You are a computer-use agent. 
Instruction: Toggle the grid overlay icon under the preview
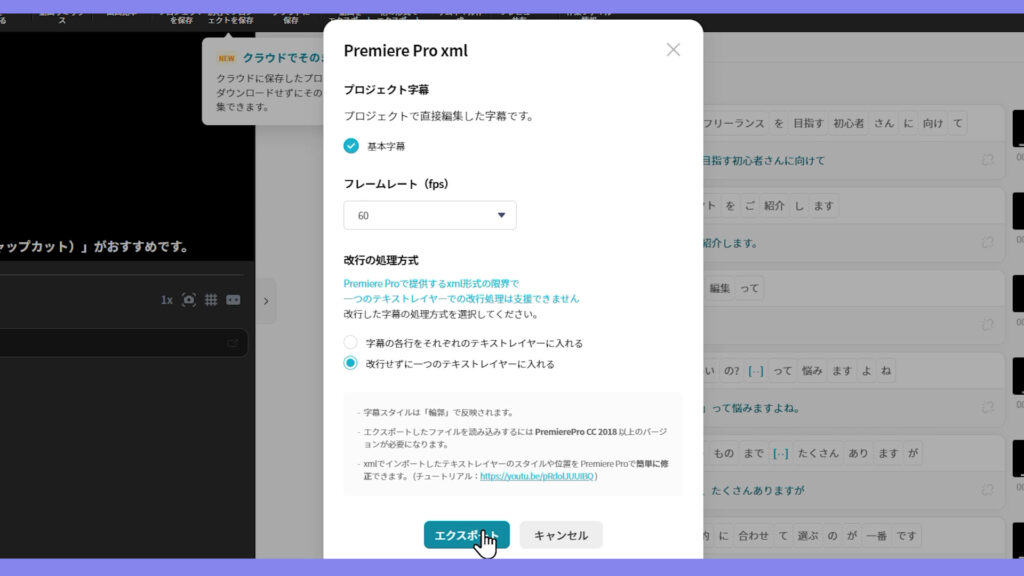[x=211, y=300]
